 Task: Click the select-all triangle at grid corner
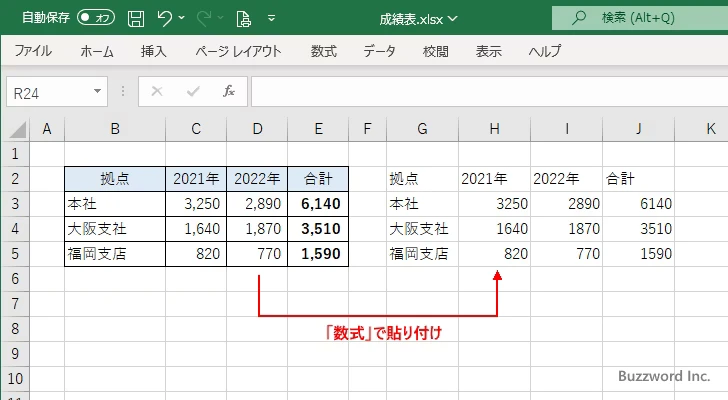16,129
